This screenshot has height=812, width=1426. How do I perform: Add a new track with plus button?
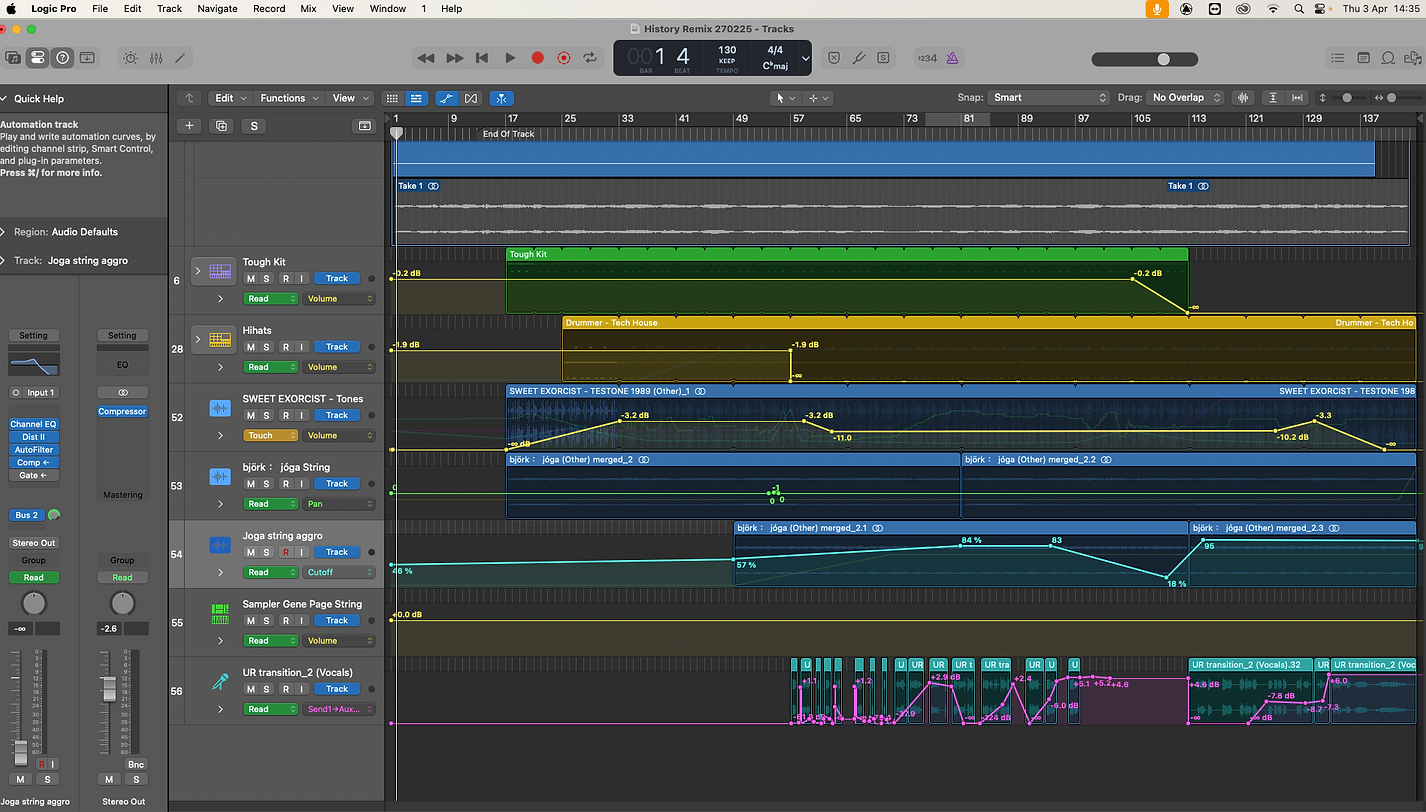coord(190,126)
